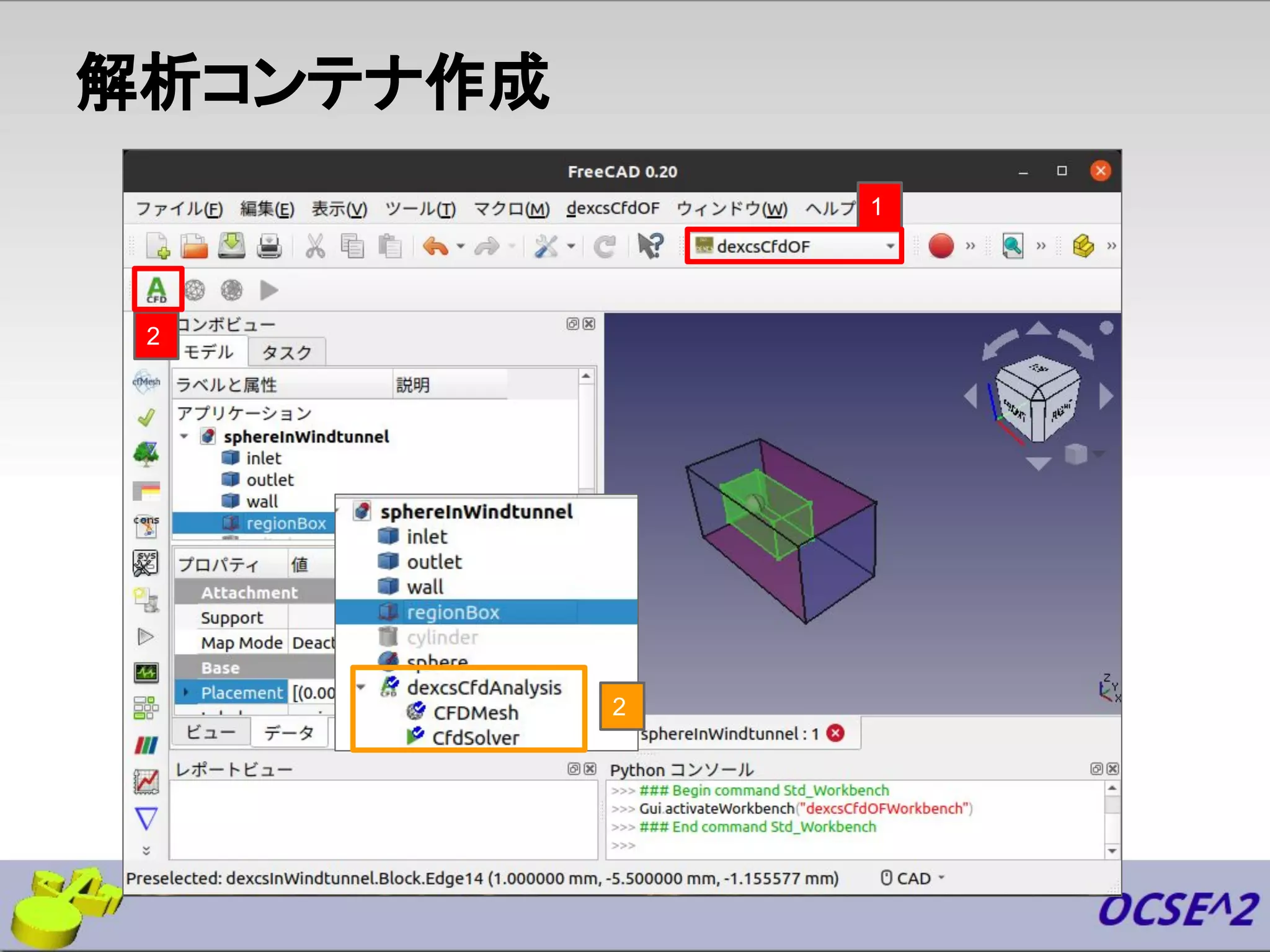Open the tools icon dropdown arrow

pyautogui.click(x=571, y=247)
